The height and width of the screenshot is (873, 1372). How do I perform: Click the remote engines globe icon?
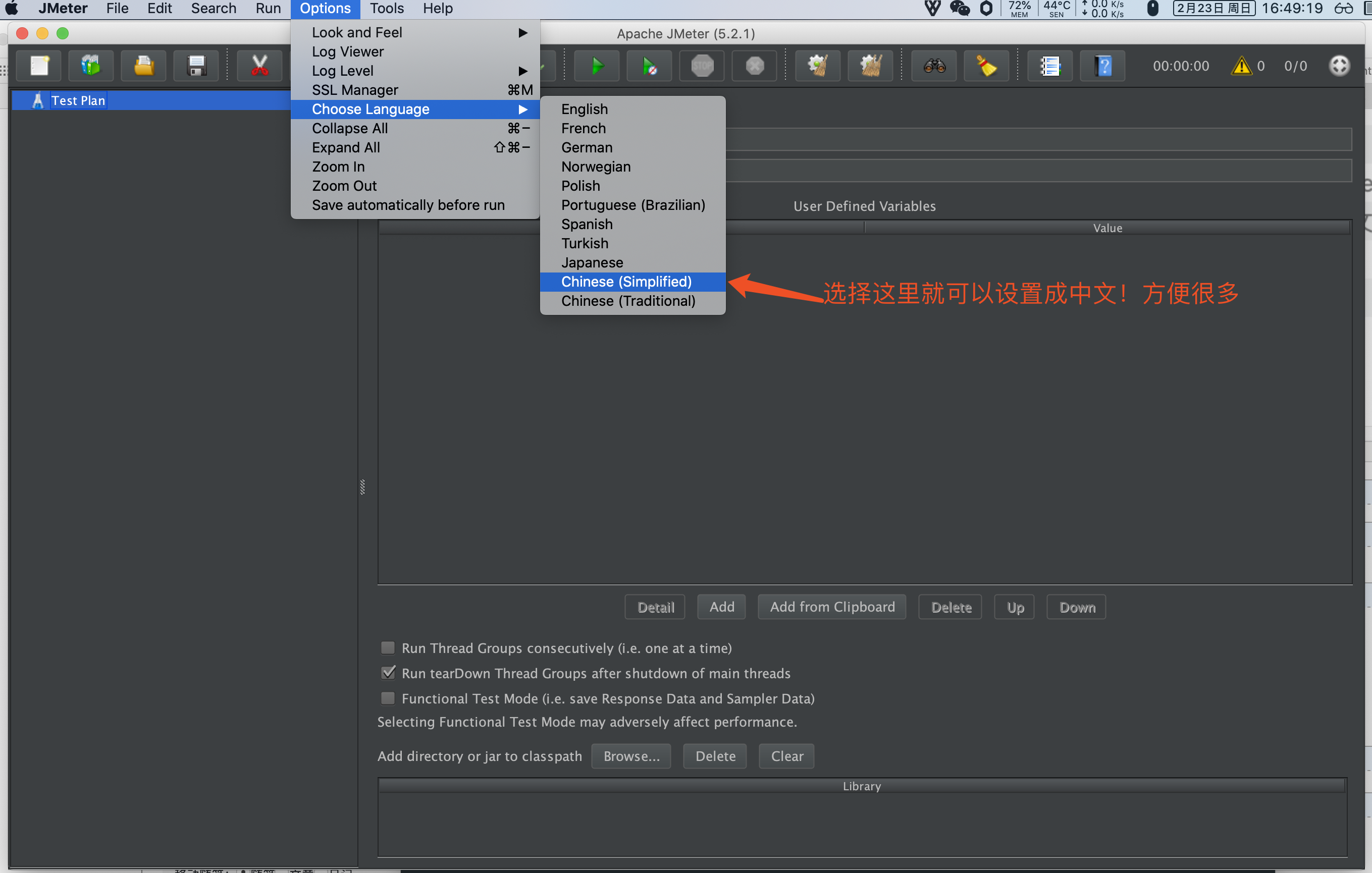click(x=1340, y=66)
